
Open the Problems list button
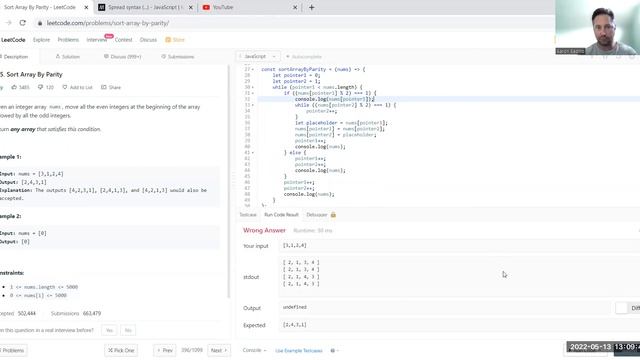(x=12, y=351)
